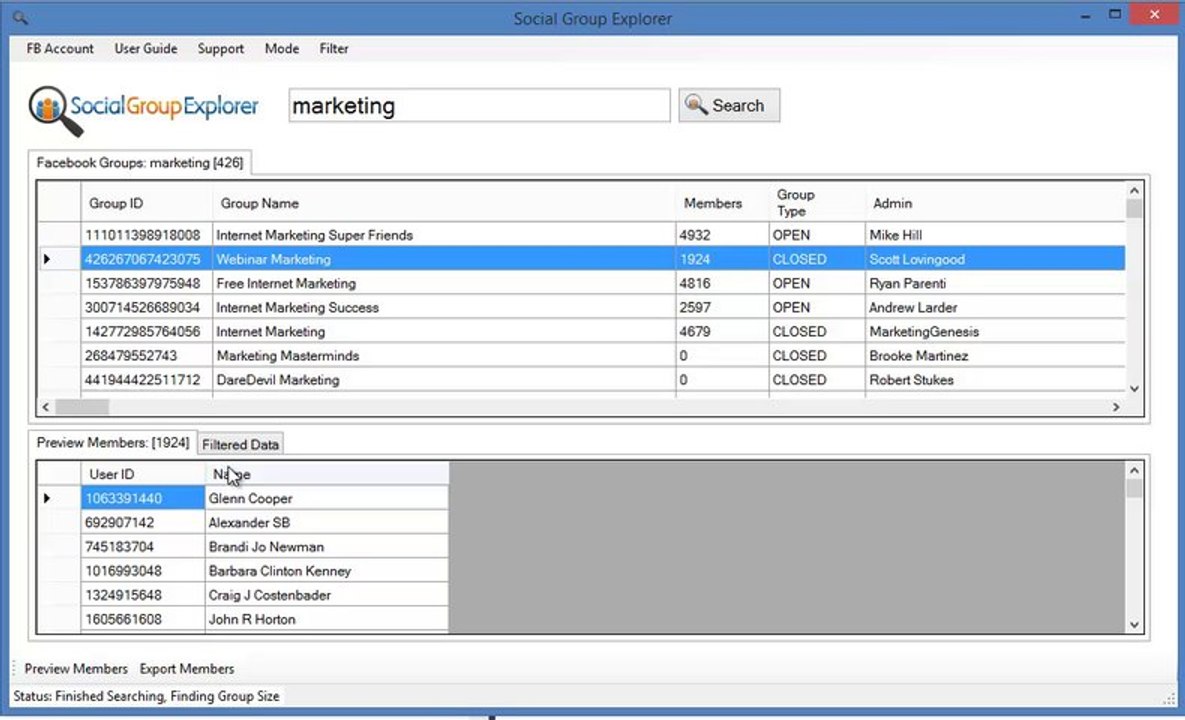Open the Mode menu

tap(282, 48)
